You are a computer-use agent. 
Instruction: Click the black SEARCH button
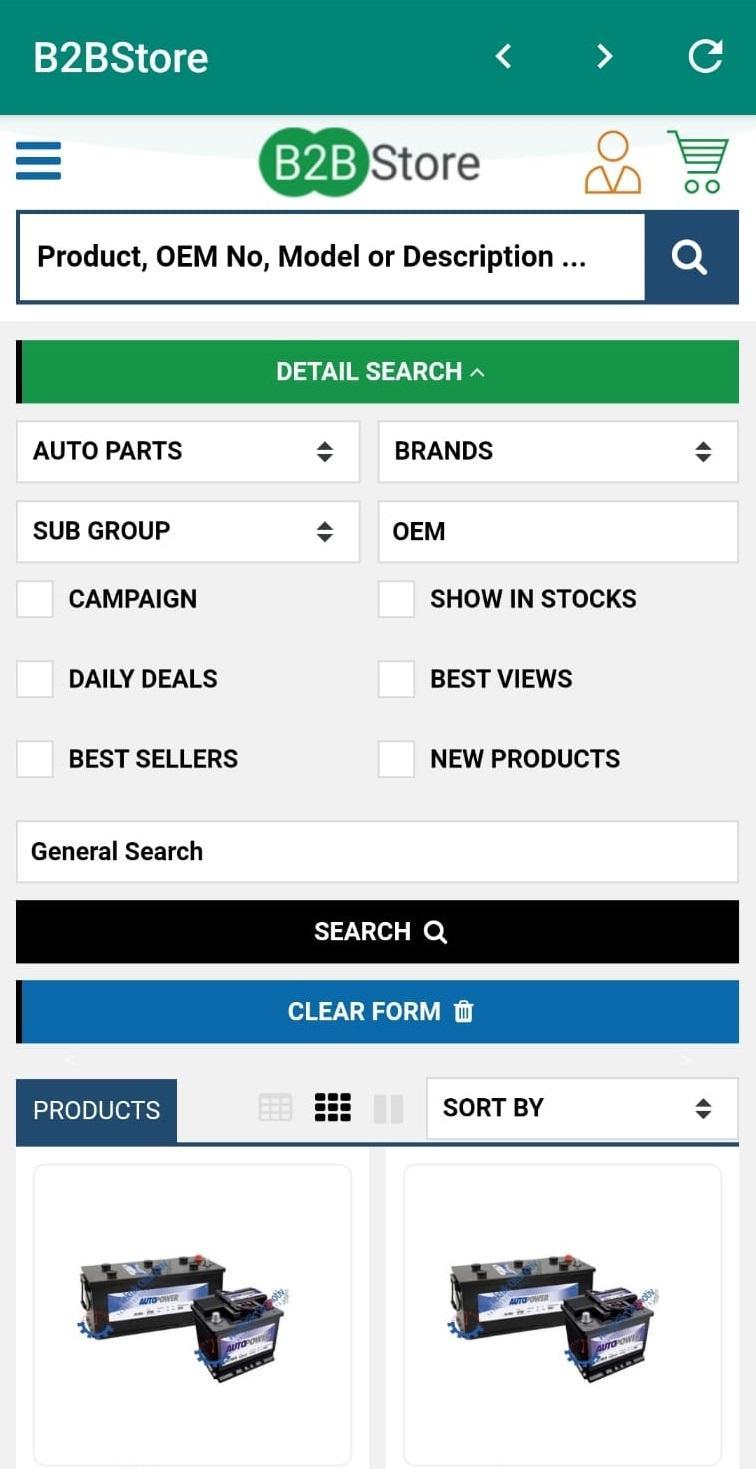click(x=378, y=932)
